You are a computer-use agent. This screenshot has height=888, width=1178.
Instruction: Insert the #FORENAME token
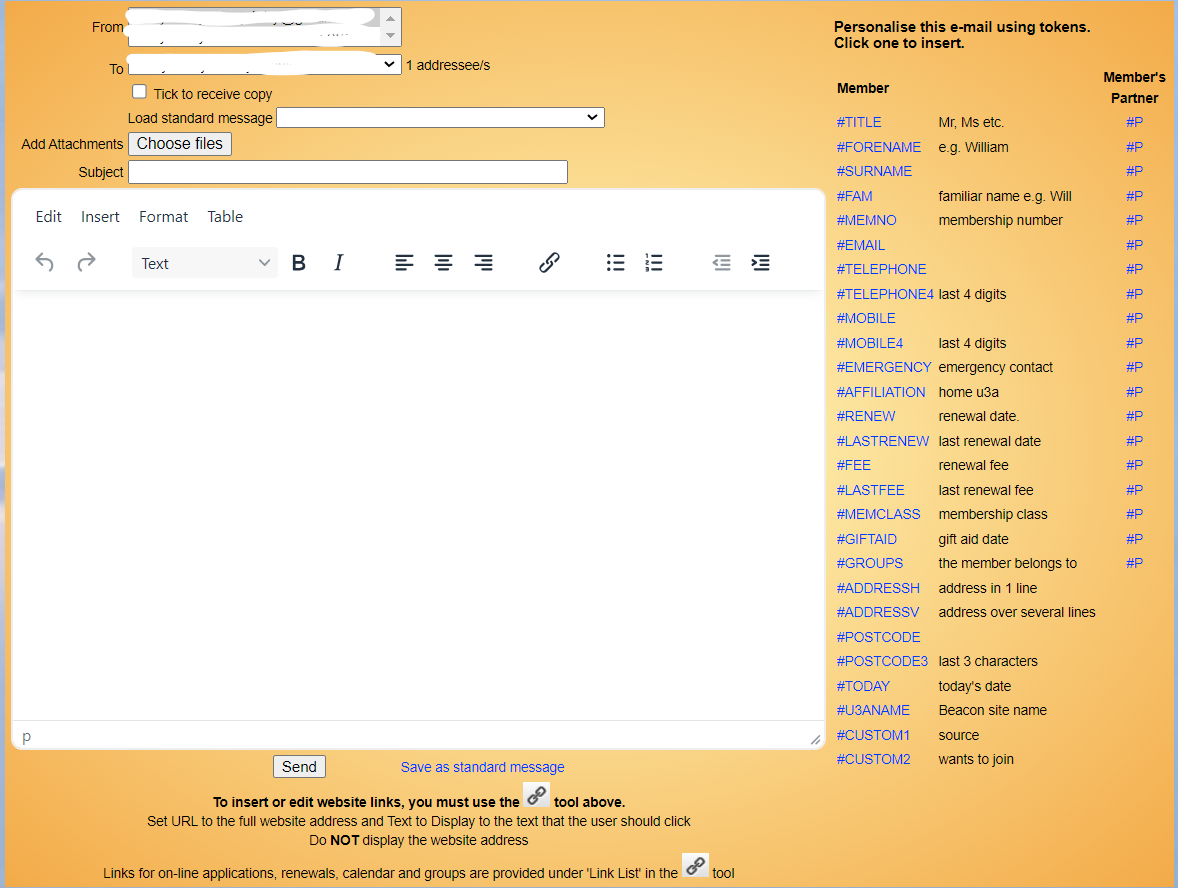(878, 147)
